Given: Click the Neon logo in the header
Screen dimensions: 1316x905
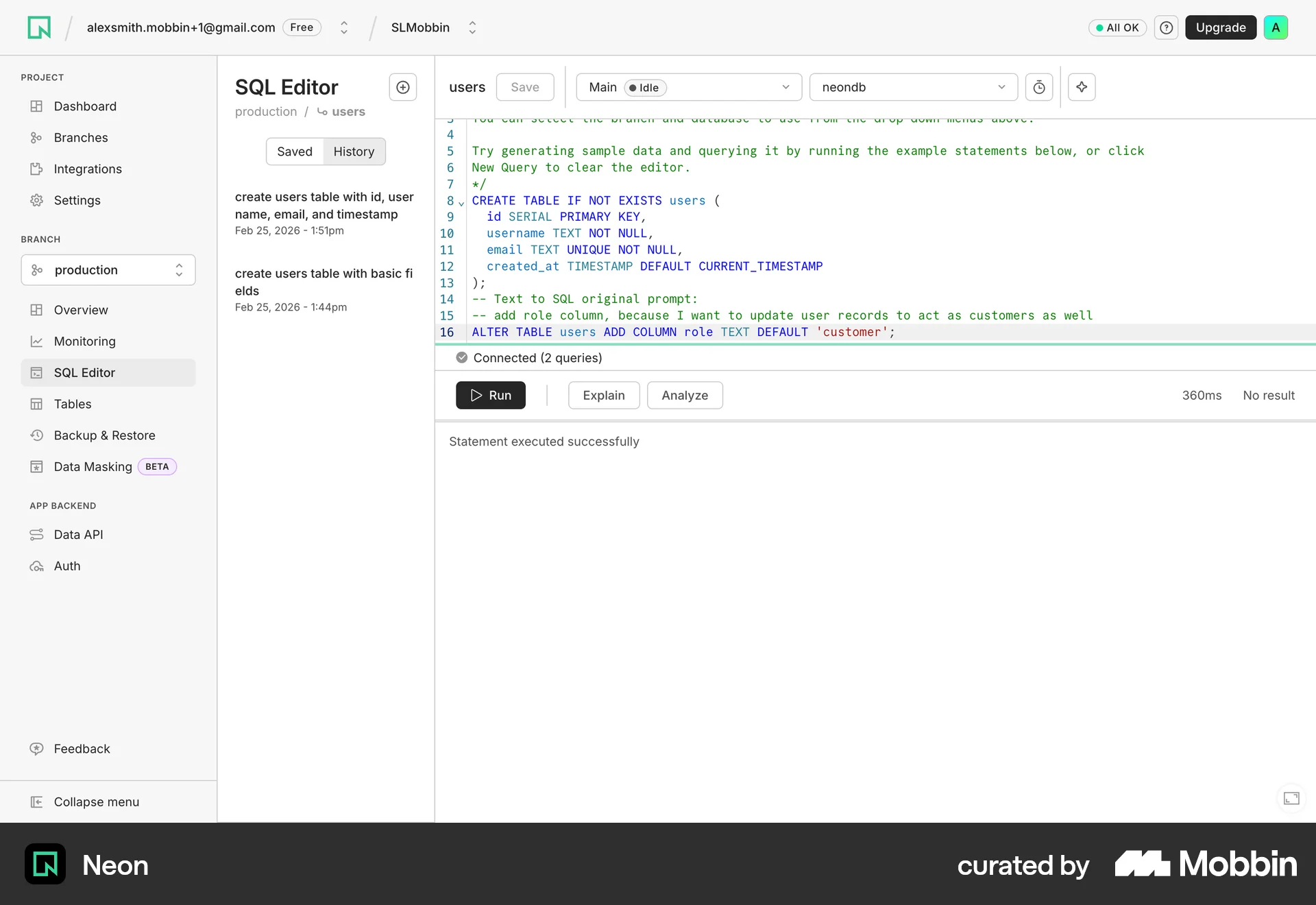Looking at the screenshot, I should click(x=39, y=27).
